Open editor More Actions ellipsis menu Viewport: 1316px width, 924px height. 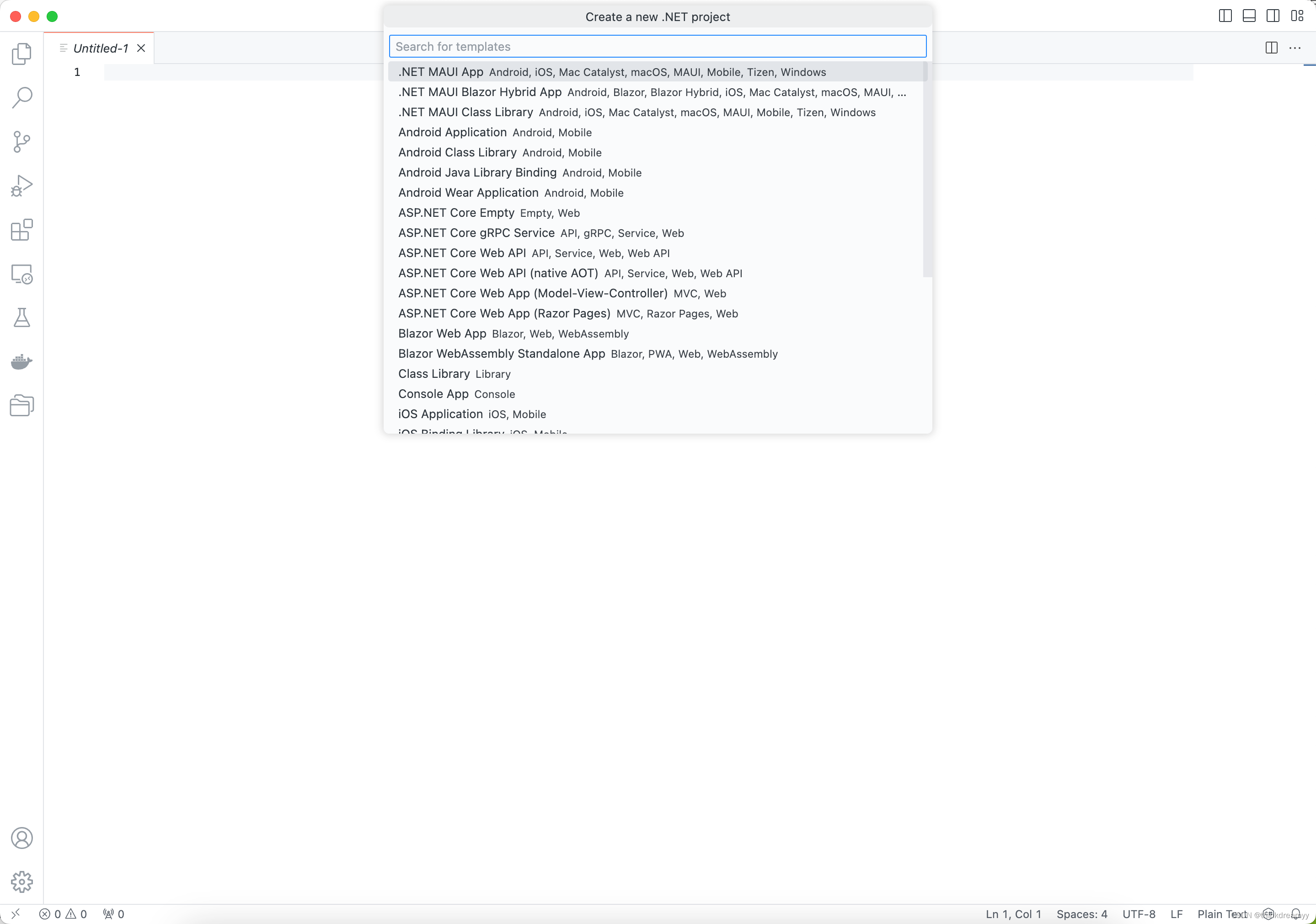[x=1295, y=48]
